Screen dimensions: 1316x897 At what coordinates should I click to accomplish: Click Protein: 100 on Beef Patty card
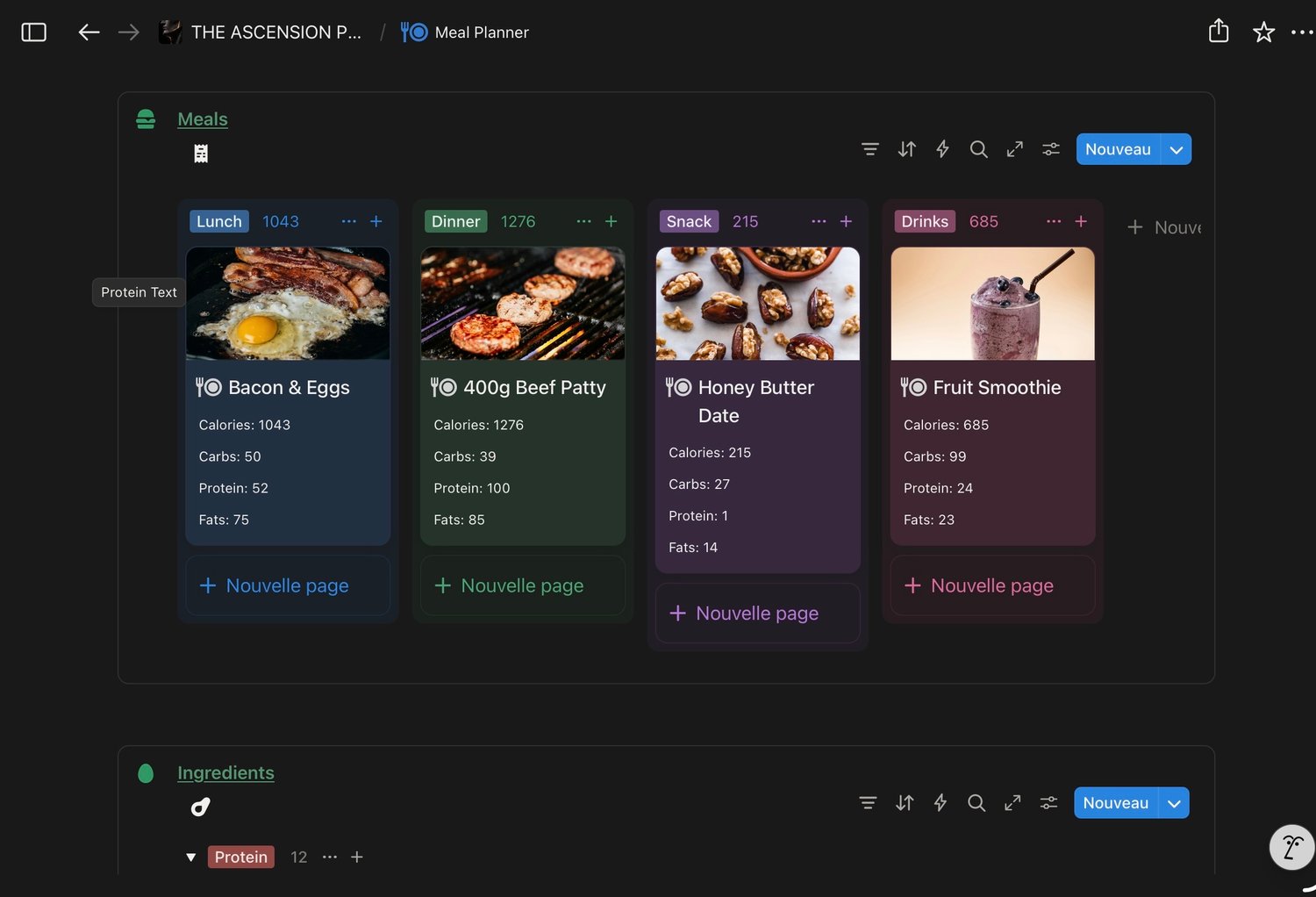click(472, 488)
